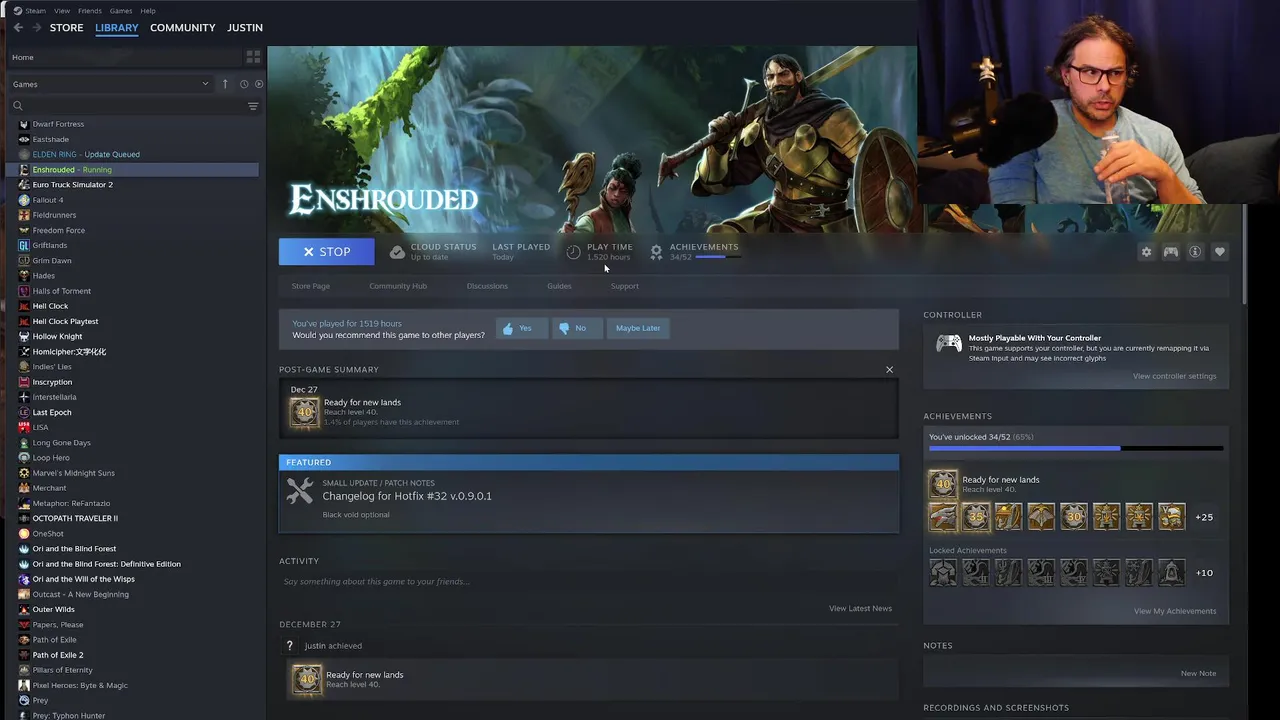1280x720 pixels.
Task: Open the Guides link
Action: tap(559, 286)
